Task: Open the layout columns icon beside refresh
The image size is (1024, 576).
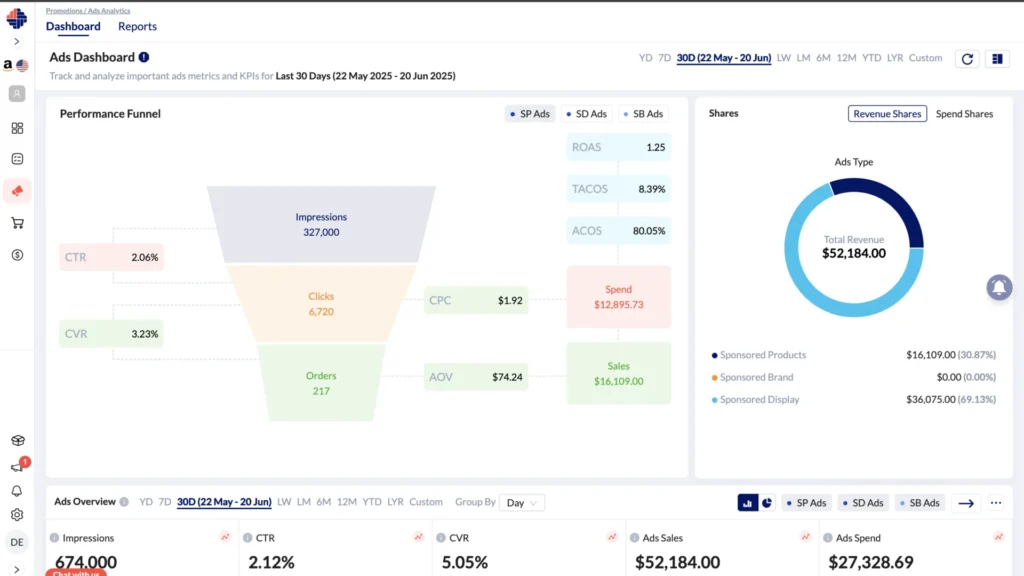Action: (x=997, y=59)
